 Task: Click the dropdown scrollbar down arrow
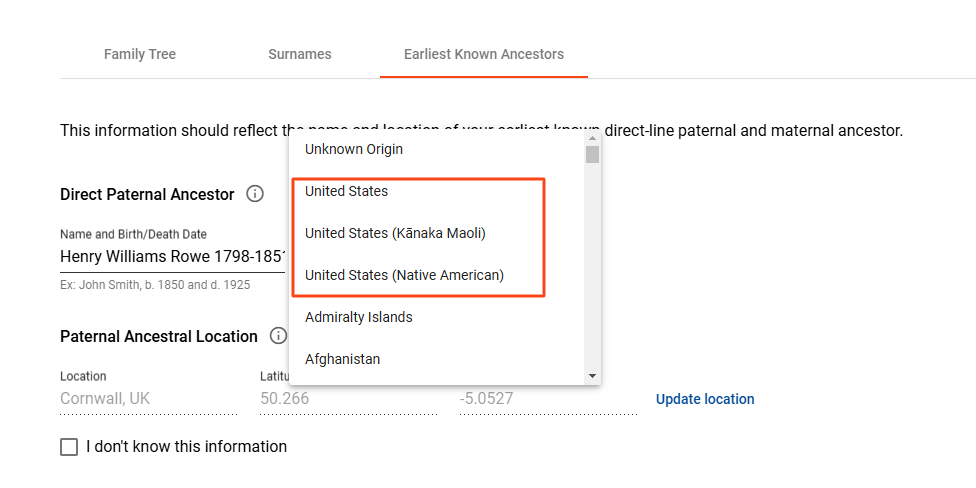(592, 376)
